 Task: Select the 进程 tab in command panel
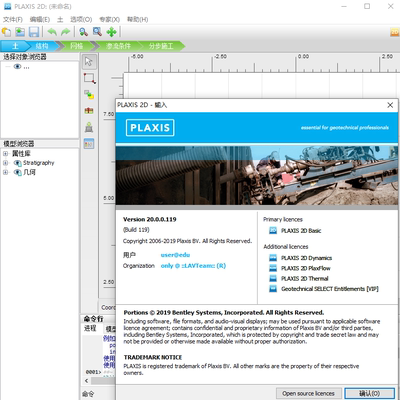click(90, 328)
